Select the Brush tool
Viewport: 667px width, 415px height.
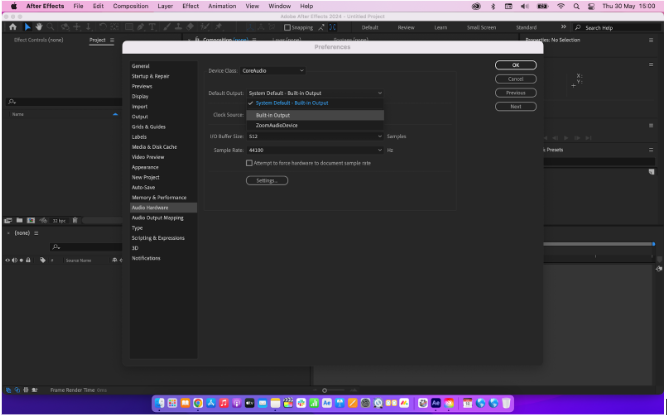[167, 27]
